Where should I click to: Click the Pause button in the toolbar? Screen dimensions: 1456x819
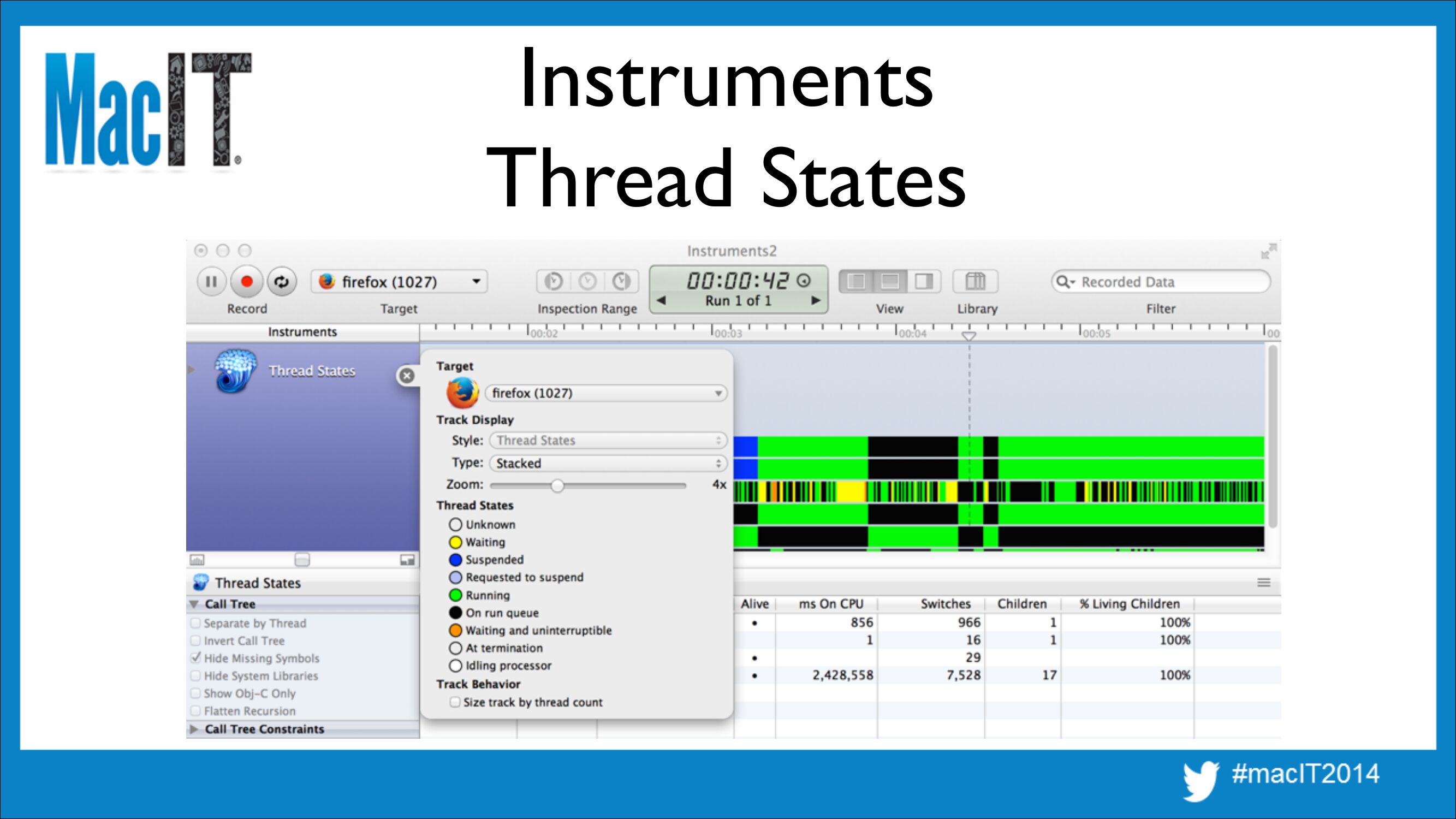click(x=211, y=282)
